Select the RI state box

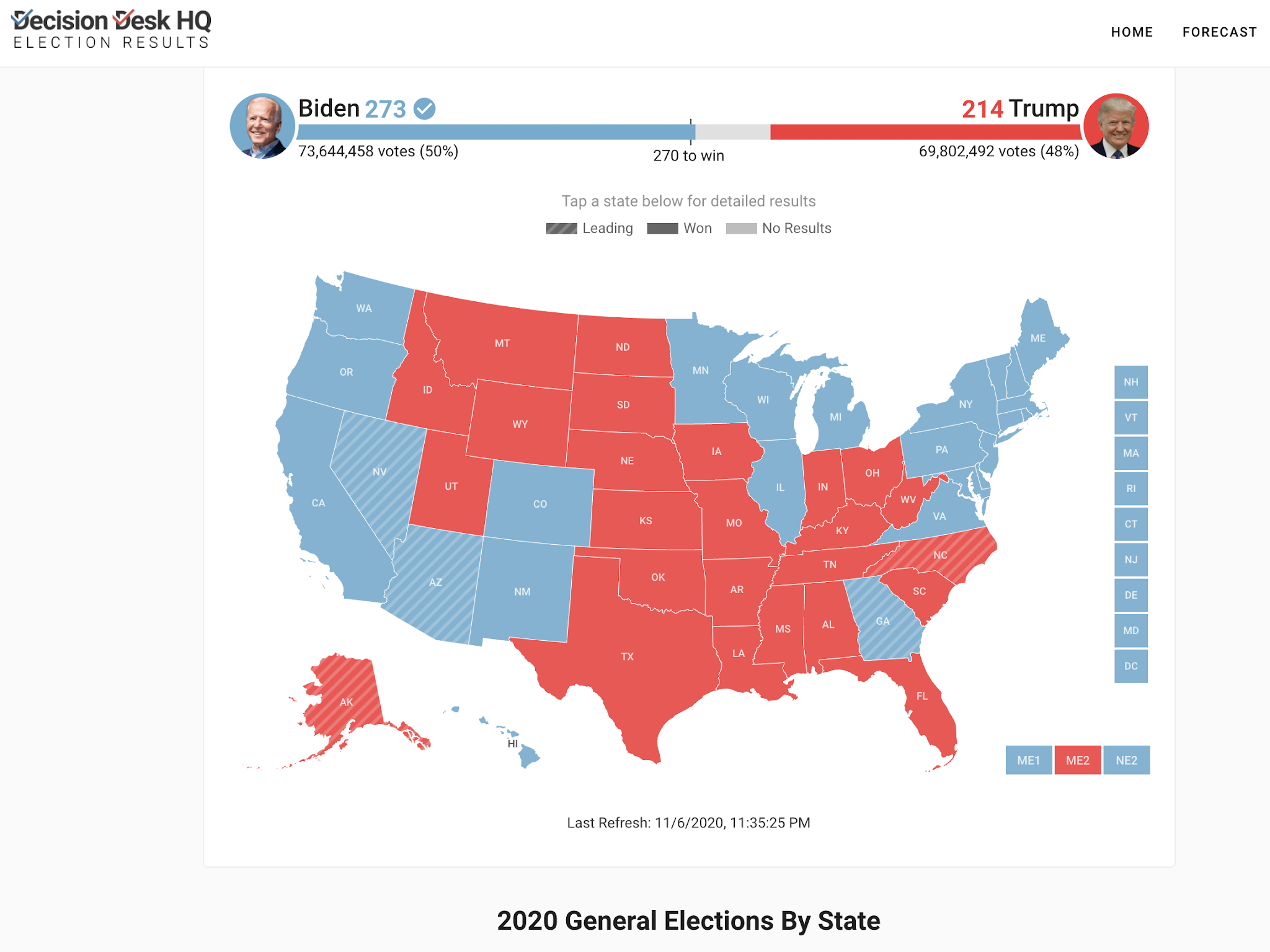[x=1130, y=488]
